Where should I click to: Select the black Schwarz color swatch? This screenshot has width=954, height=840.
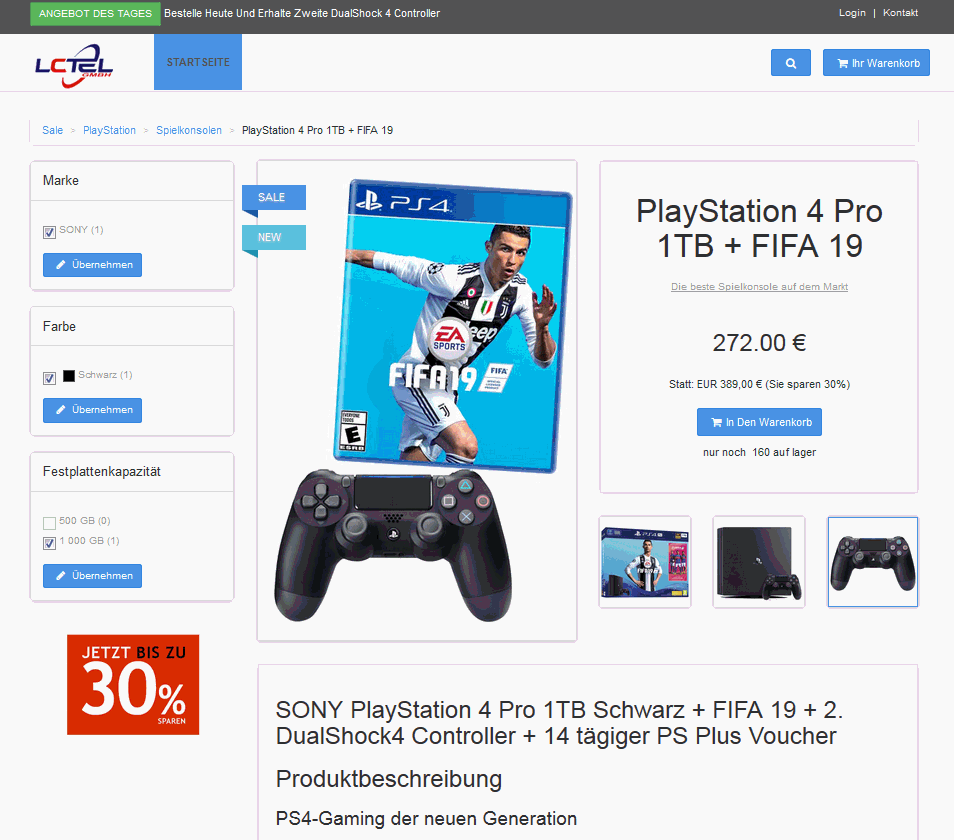click(69, 376)
